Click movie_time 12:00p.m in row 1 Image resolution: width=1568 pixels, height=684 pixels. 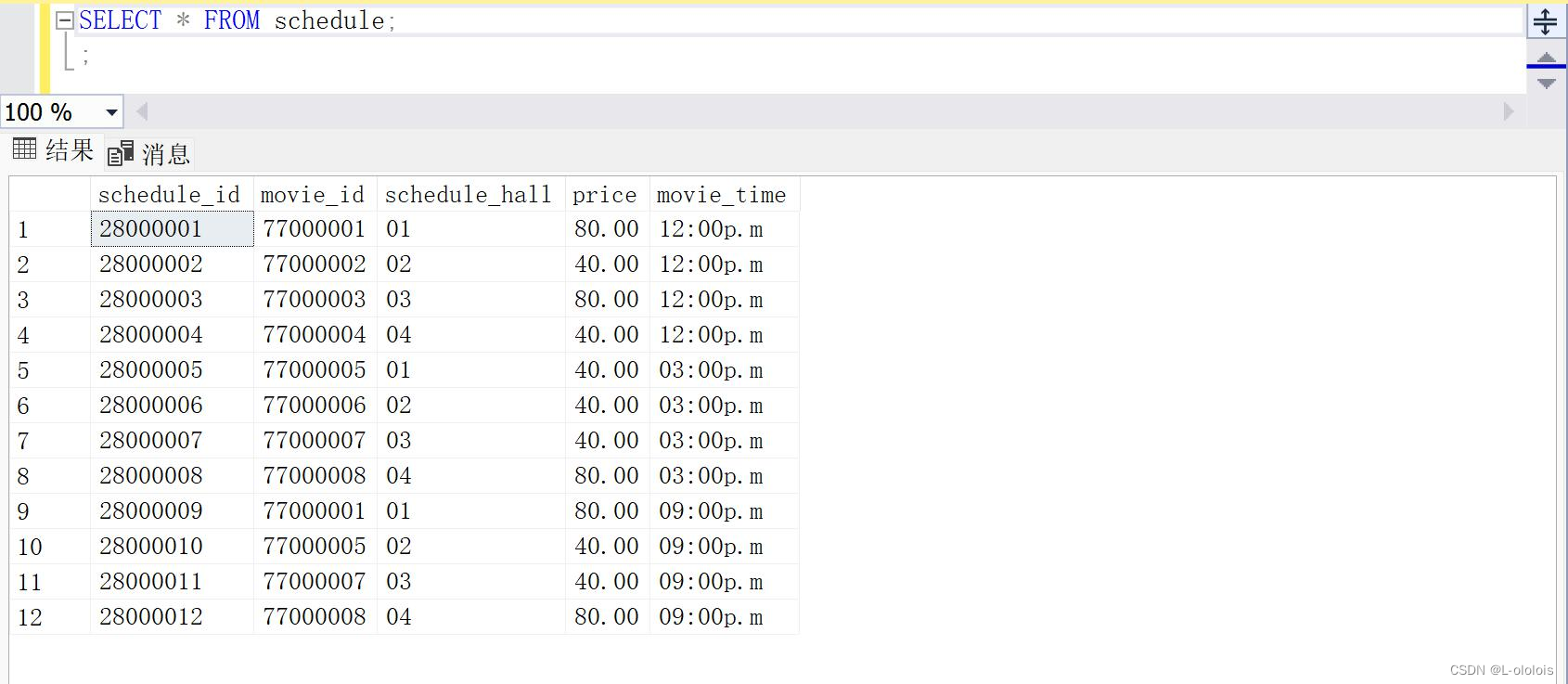coord(725,229)
